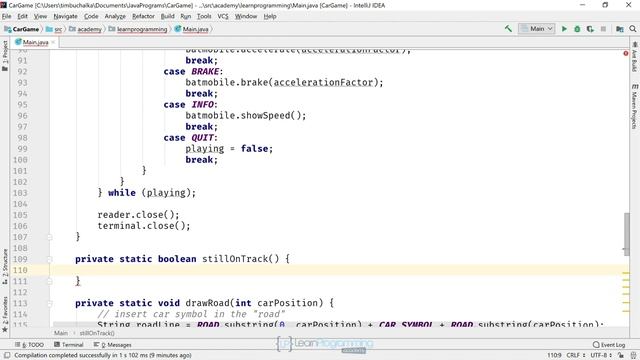Click the stillOnTrack method name
640x360 pixels.
(235, 259)
